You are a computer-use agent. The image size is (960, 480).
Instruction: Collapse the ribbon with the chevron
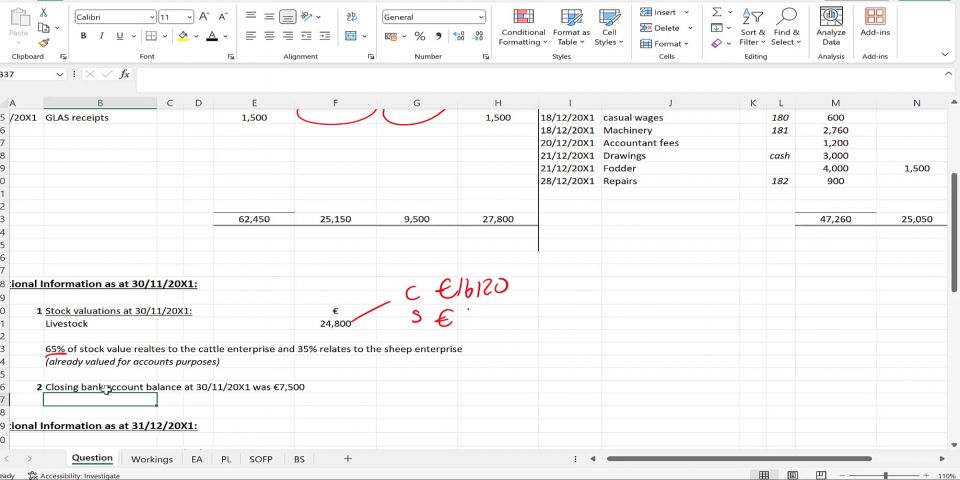[x=945, y=54]
